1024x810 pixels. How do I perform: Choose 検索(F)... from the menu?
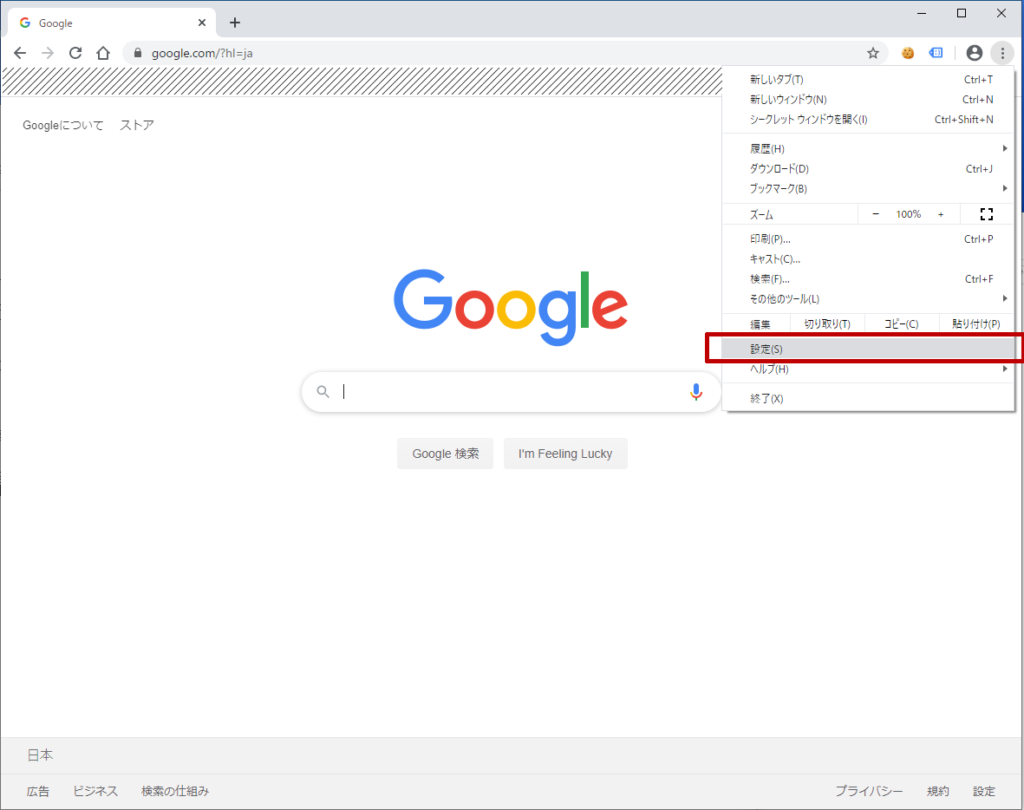click(x=868, y=279)
